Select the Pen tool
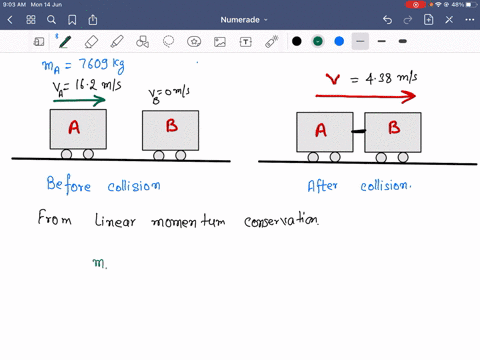 [x=64, y=41]
